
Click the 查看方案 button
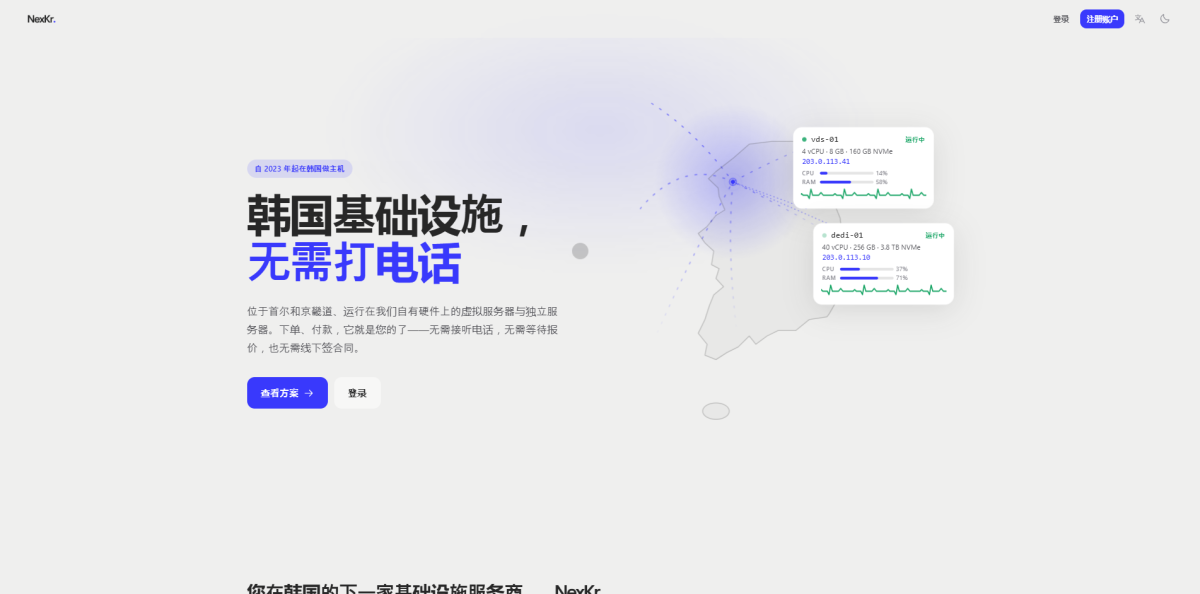[287, 393]
